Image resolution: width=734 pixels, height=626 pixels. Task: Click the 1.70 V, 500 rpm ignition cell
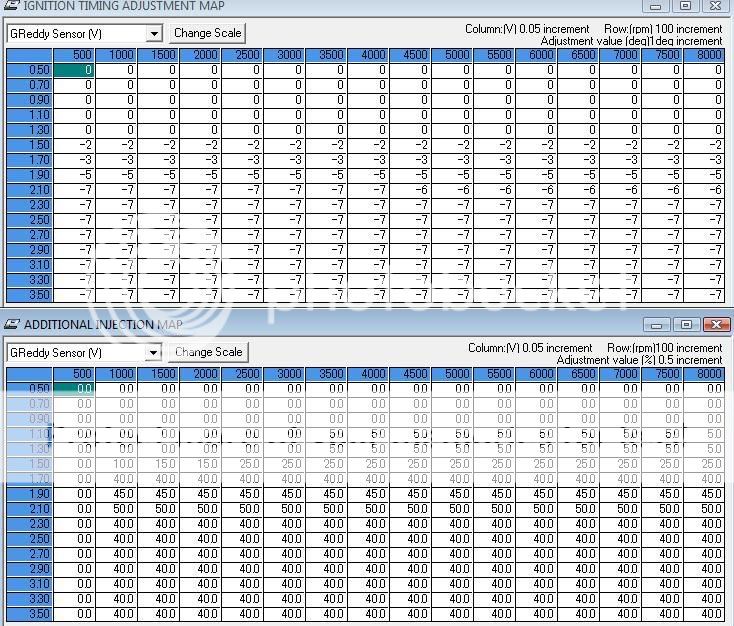click(x=73, y=160)
